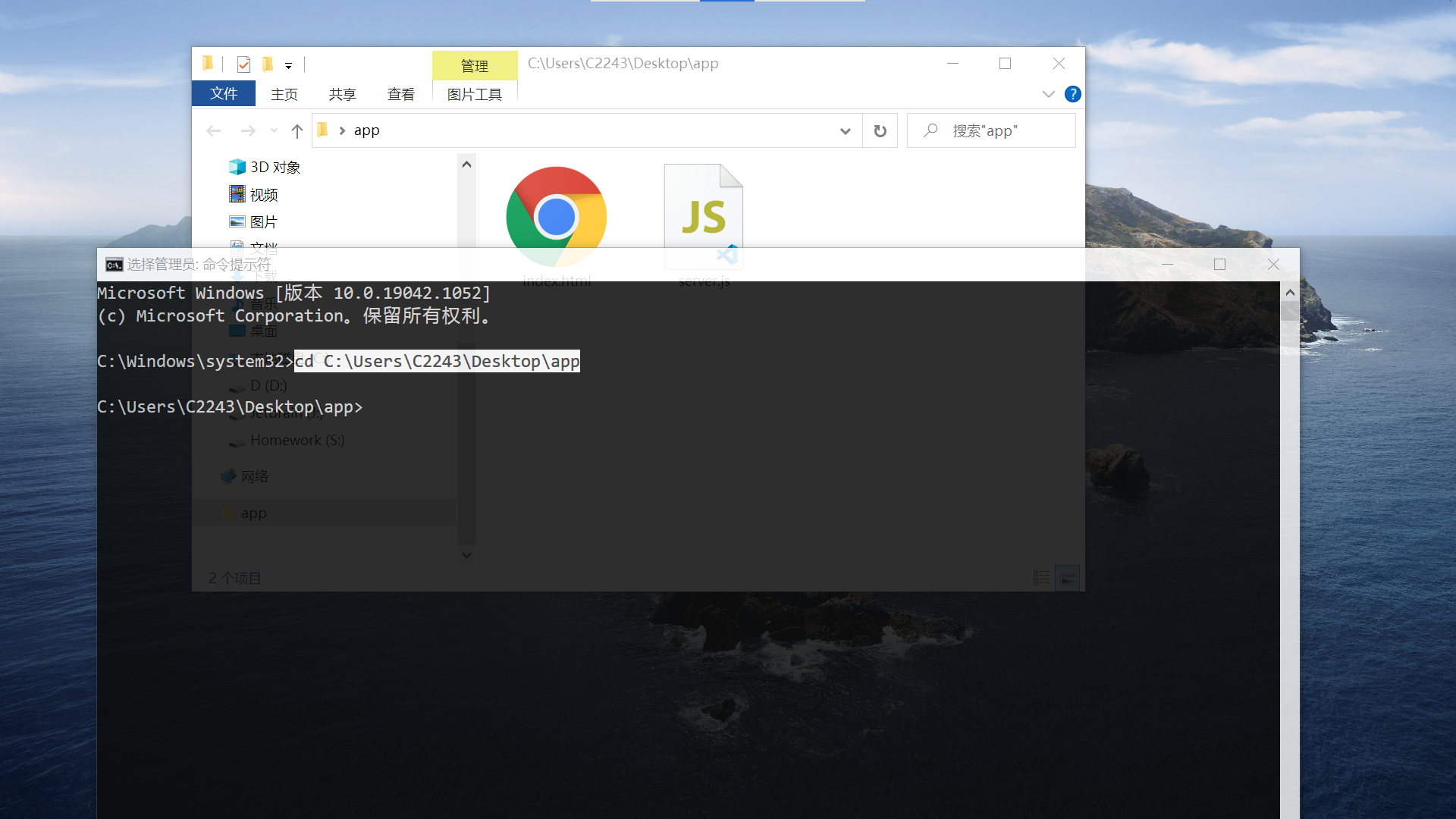Click the cmd scrollbar thumb
The width and height of the screenshot is (1456, 819).
tap(1289, 311)
